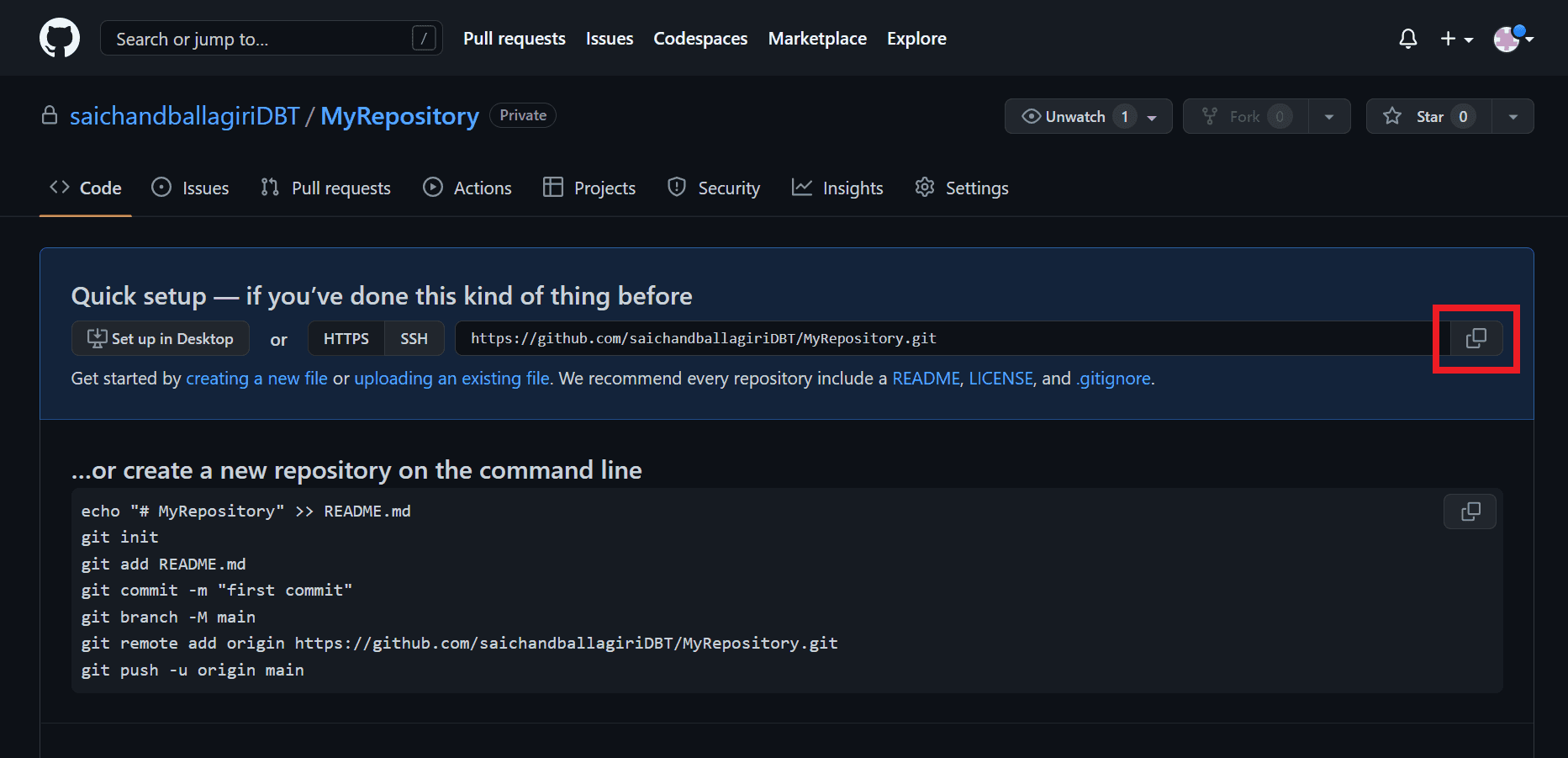Click the git commit first commit line
Viewport: 1568px width, 758px height.
(x=217, y=591)
